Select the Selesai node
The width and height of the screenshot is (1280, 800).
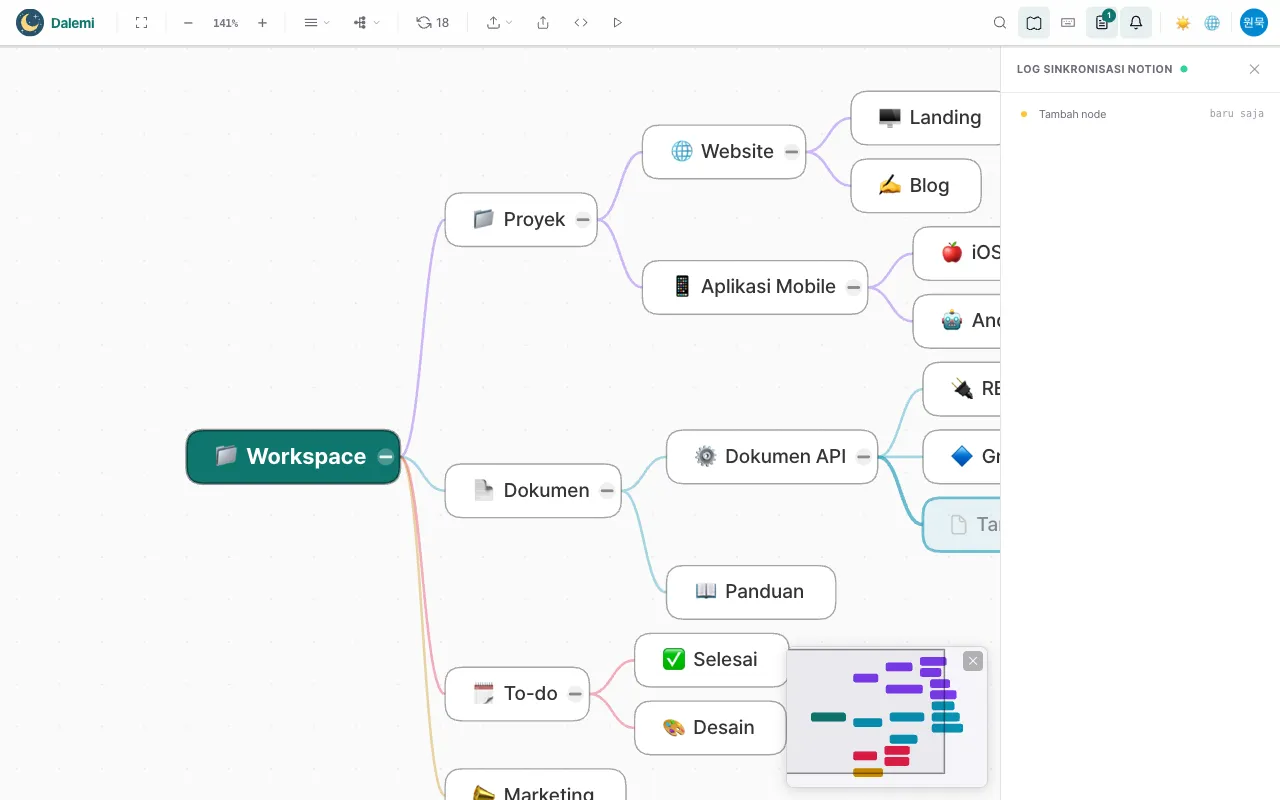pyautogui.click(x=712, y=660)
